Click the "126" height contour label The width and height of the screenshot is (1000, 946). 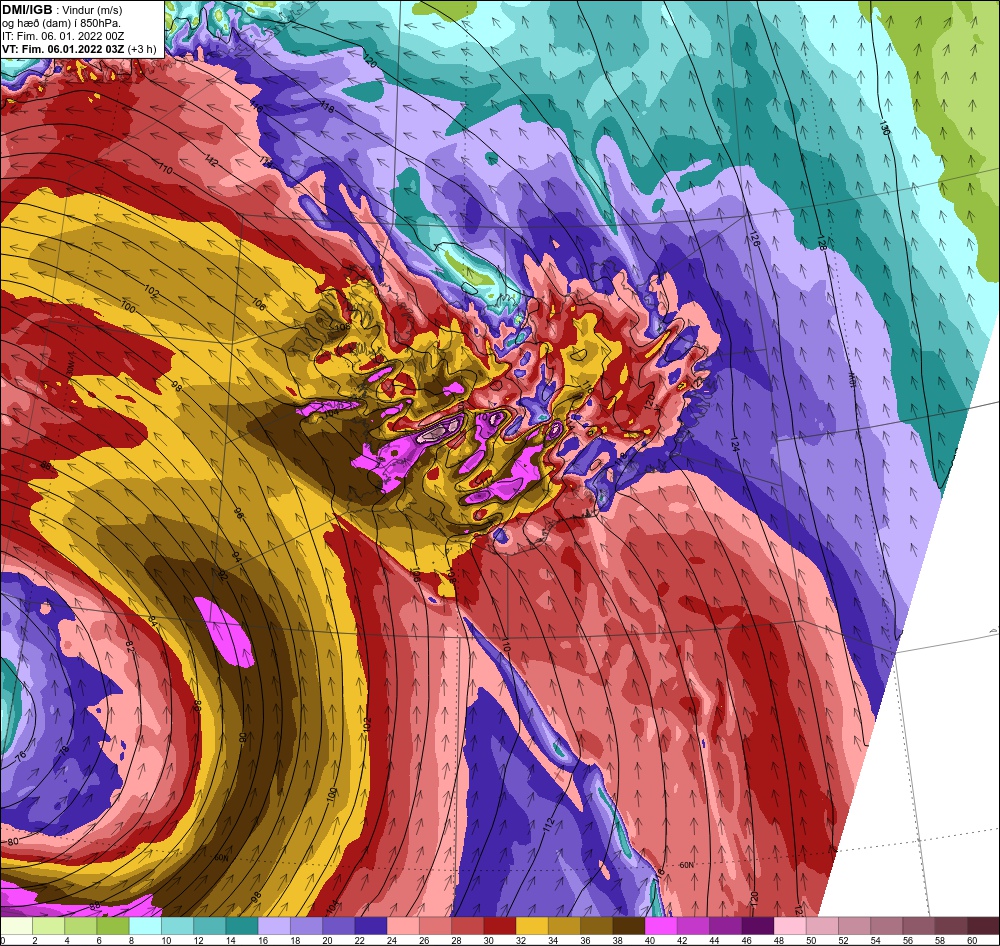click(x=755, y=239)
